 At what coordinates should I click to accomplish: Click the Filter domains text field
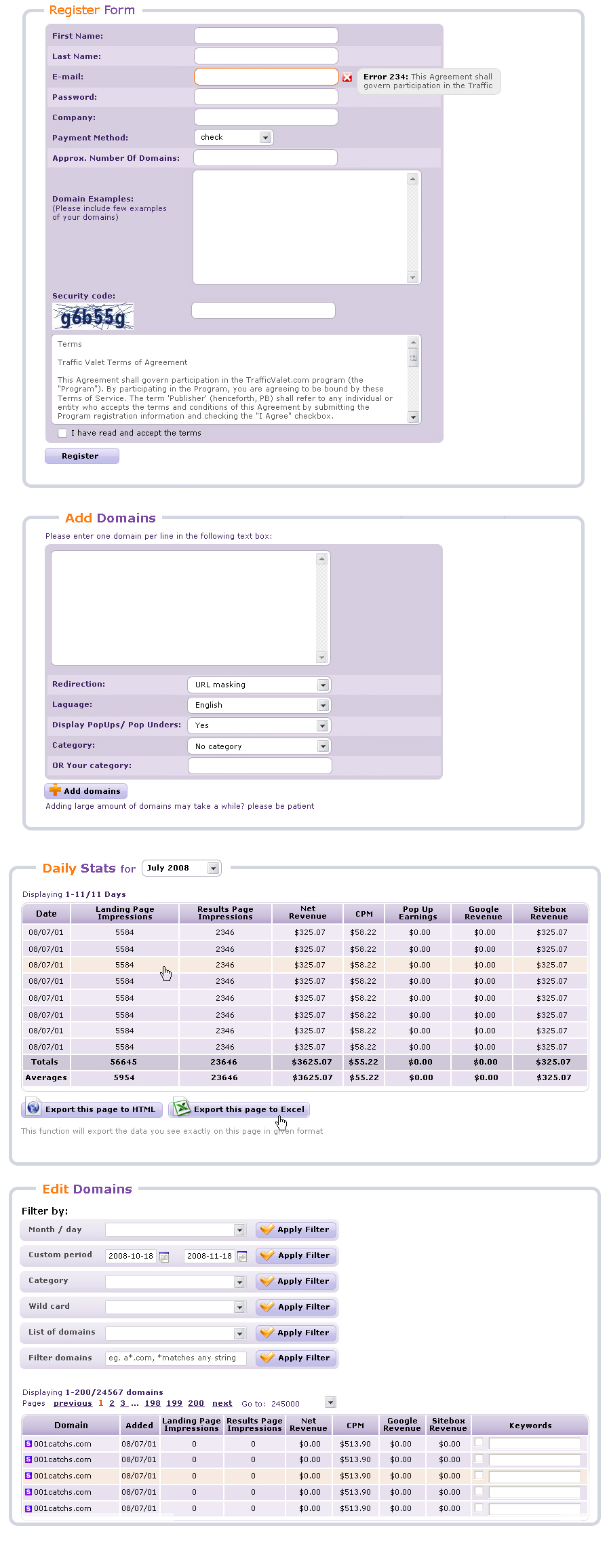tap(176, 1358)
